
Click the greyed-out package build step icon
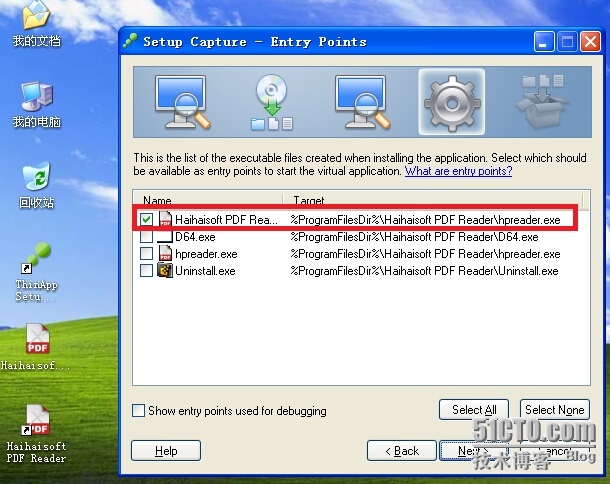[542, 102]
